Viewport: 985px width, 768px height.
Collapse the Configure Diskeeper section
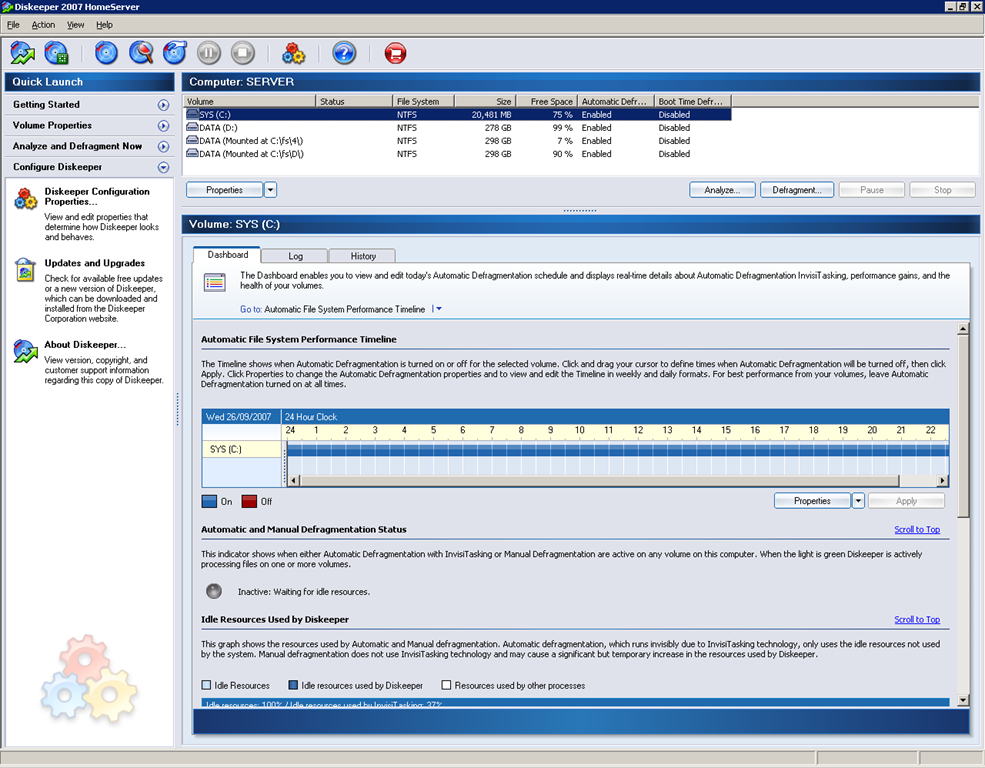[x=163, y=167]
